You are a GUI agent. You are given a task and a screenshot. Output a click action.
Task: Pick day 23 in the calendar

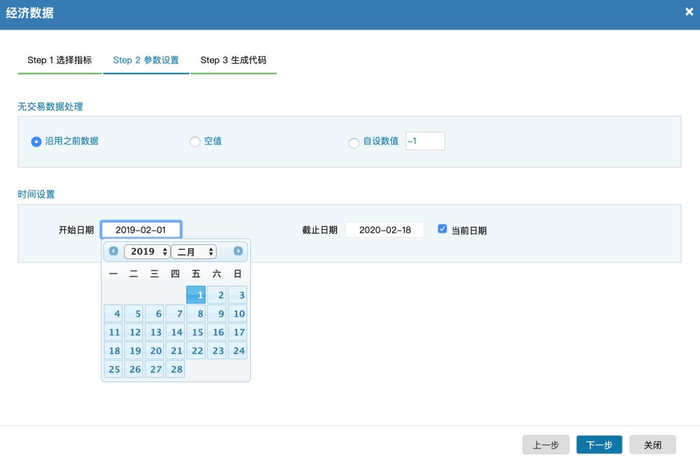click(217, 350)
